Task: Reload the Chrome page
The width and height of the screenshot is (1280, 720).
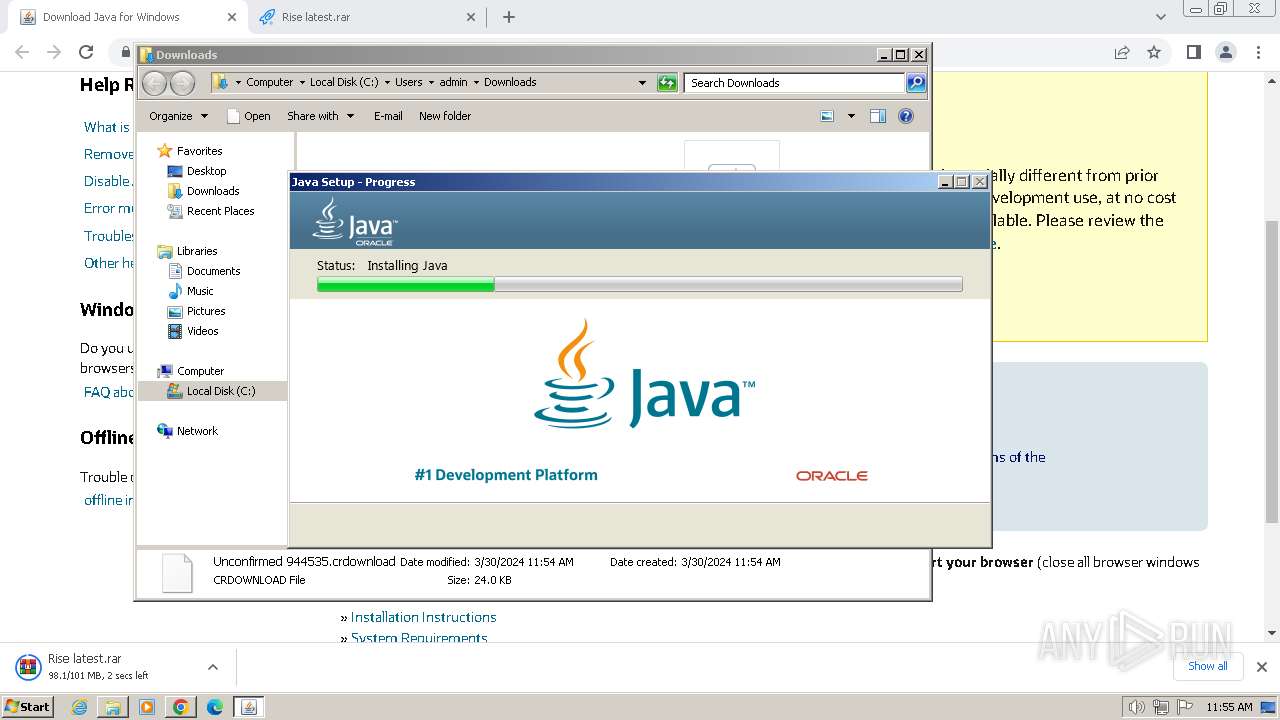Action: pos(86,52)
